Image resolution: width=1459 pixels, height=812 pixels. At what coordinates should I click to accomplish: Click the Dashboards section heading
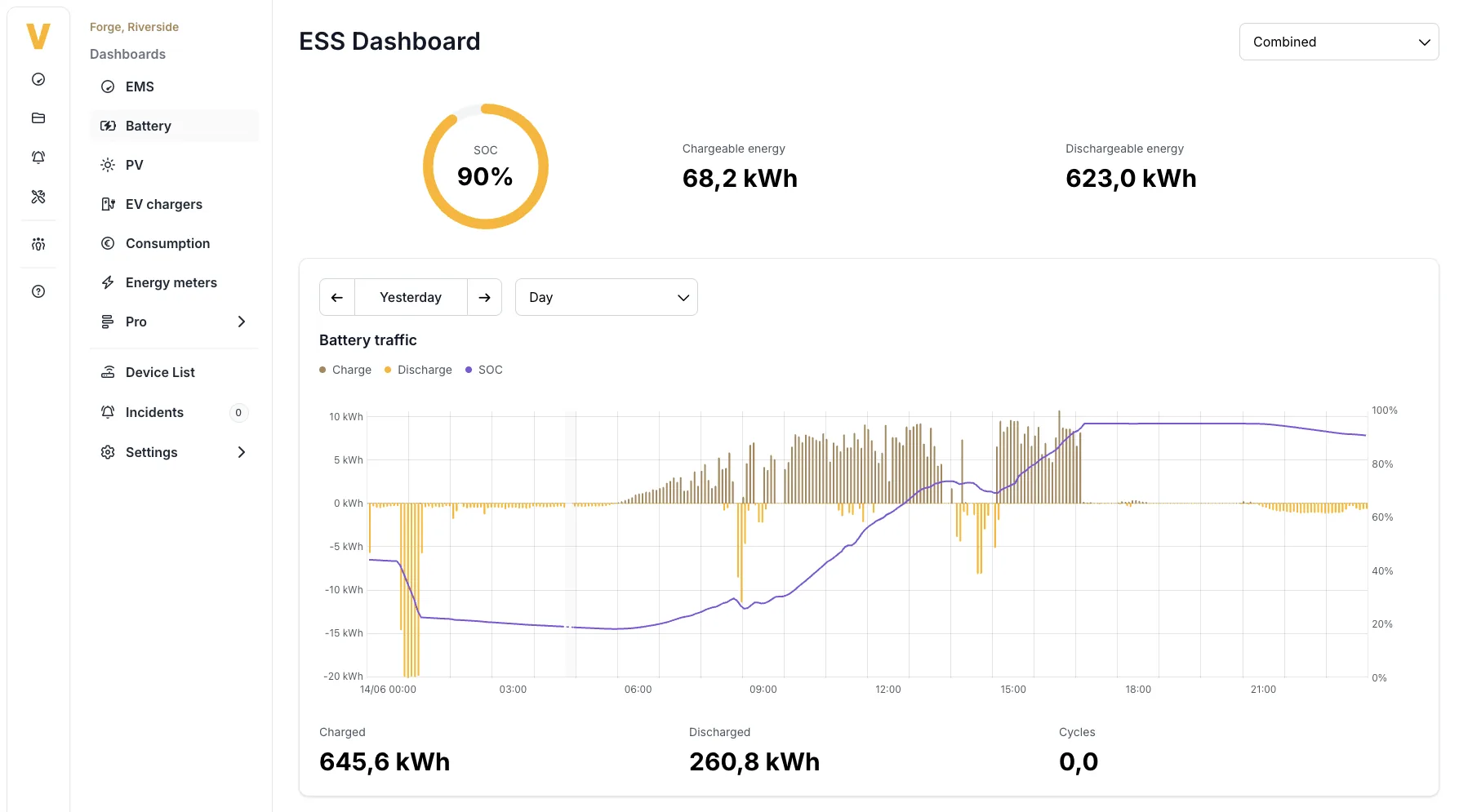127,54
